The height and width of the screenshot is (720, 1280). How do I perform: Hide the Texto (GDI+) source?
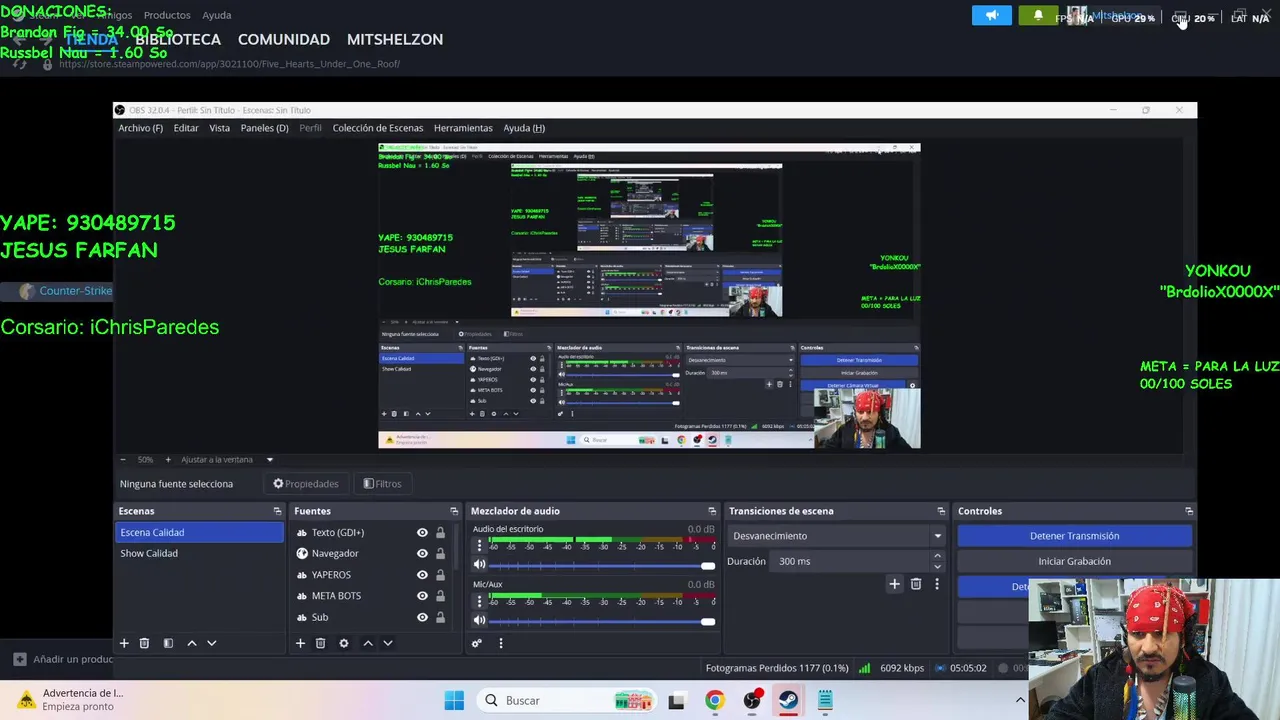(422, 533)
